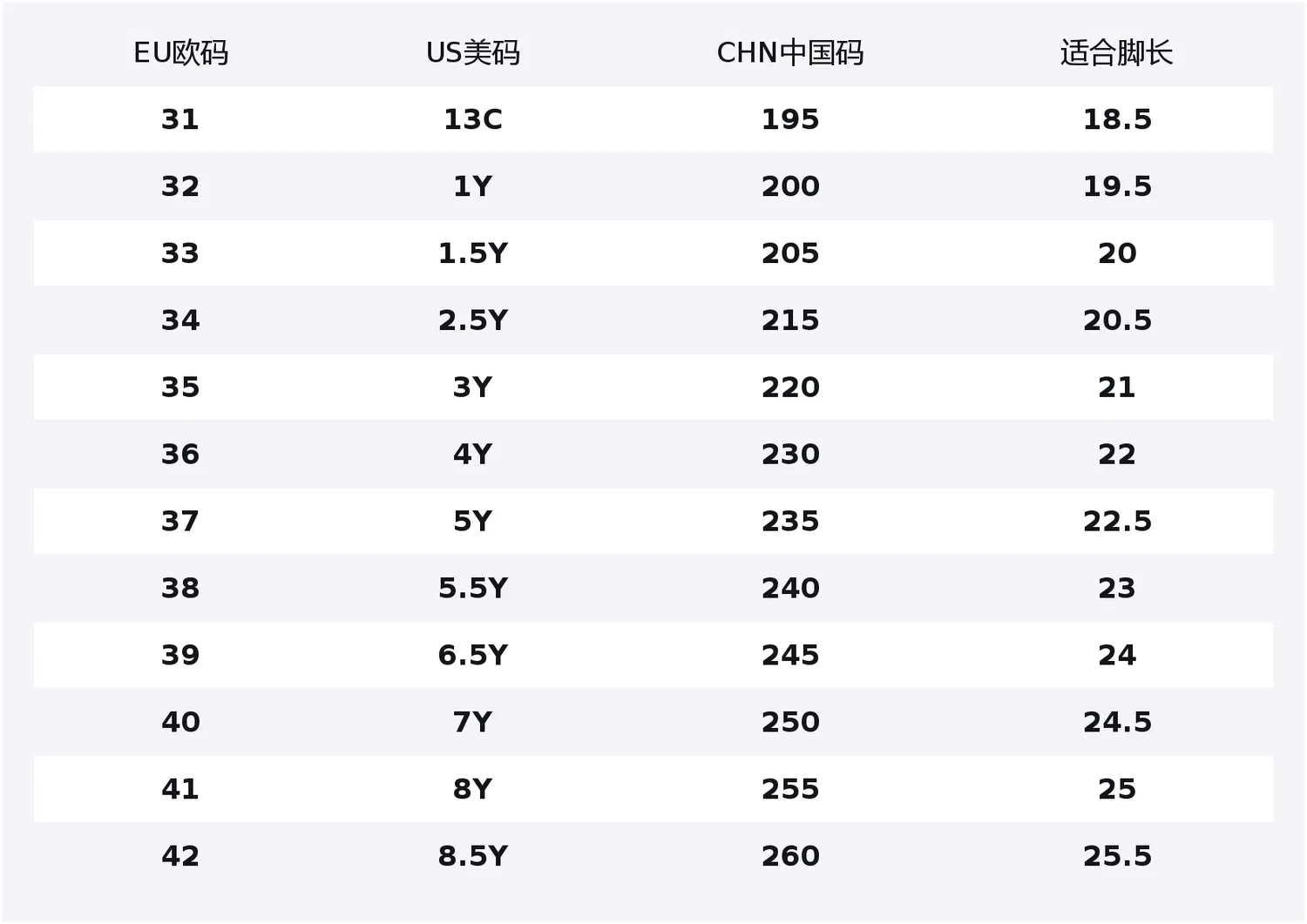Click foot length 20.5 cell
The height and width of the screenshot is (924, 1307).
[1117, 320]
